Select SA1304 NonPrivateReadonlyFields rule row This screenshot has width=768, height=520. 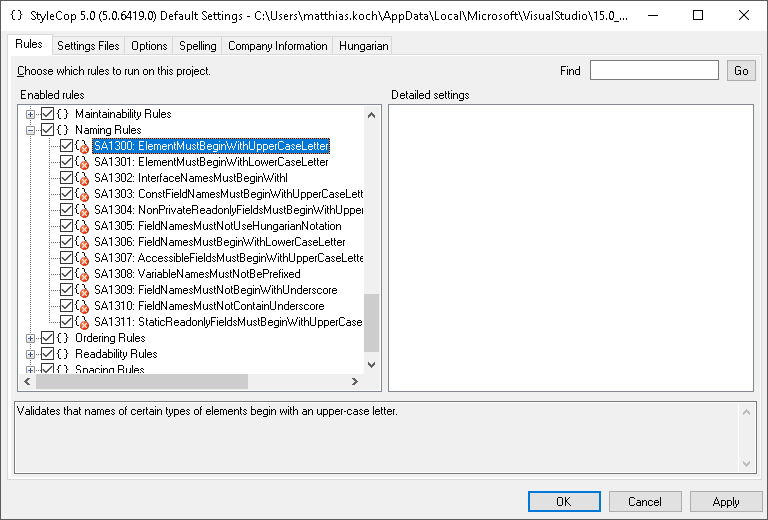click(228, 210)
